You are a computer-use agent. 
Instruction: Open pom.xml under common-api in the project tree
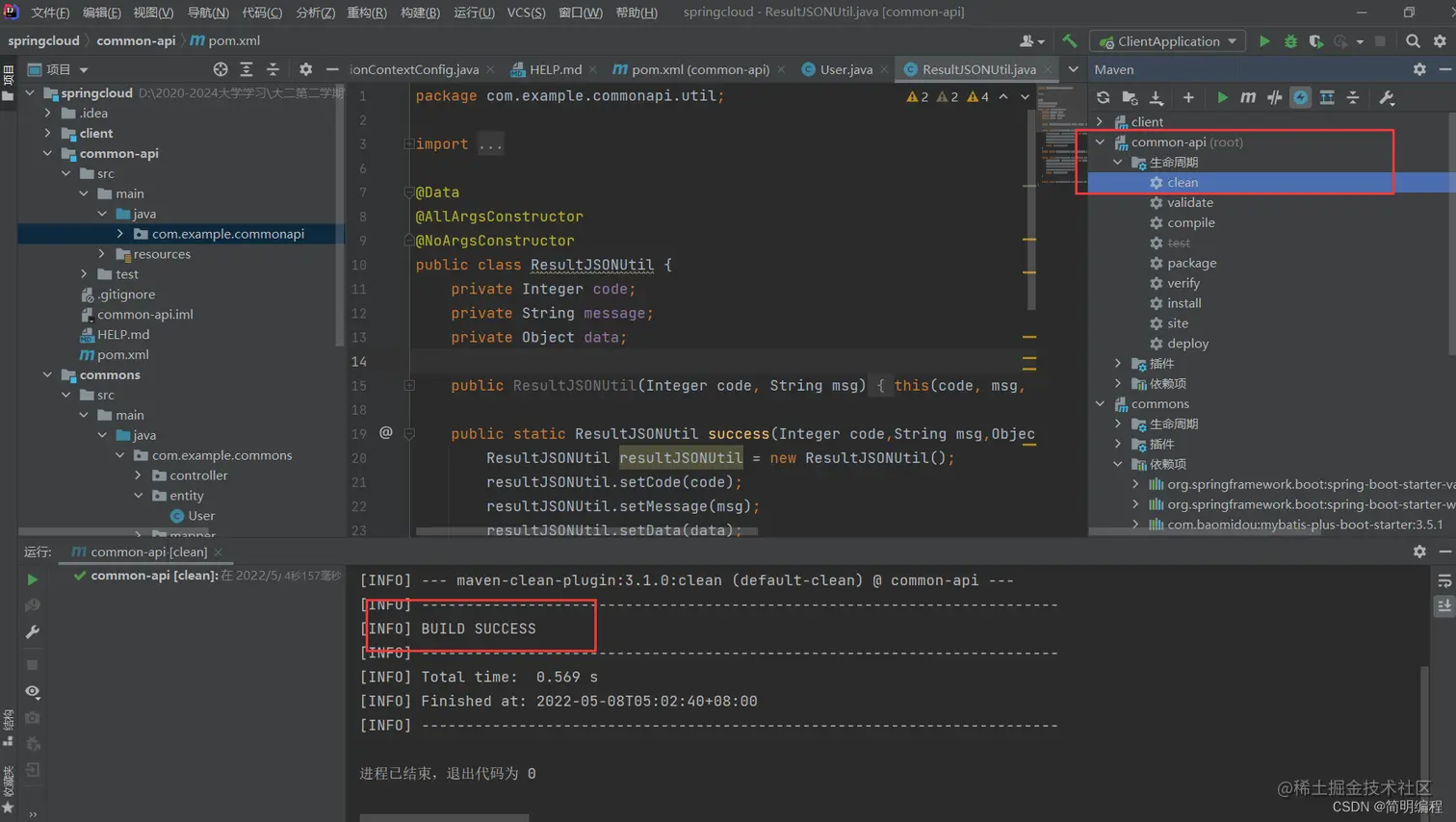[122, 355]
